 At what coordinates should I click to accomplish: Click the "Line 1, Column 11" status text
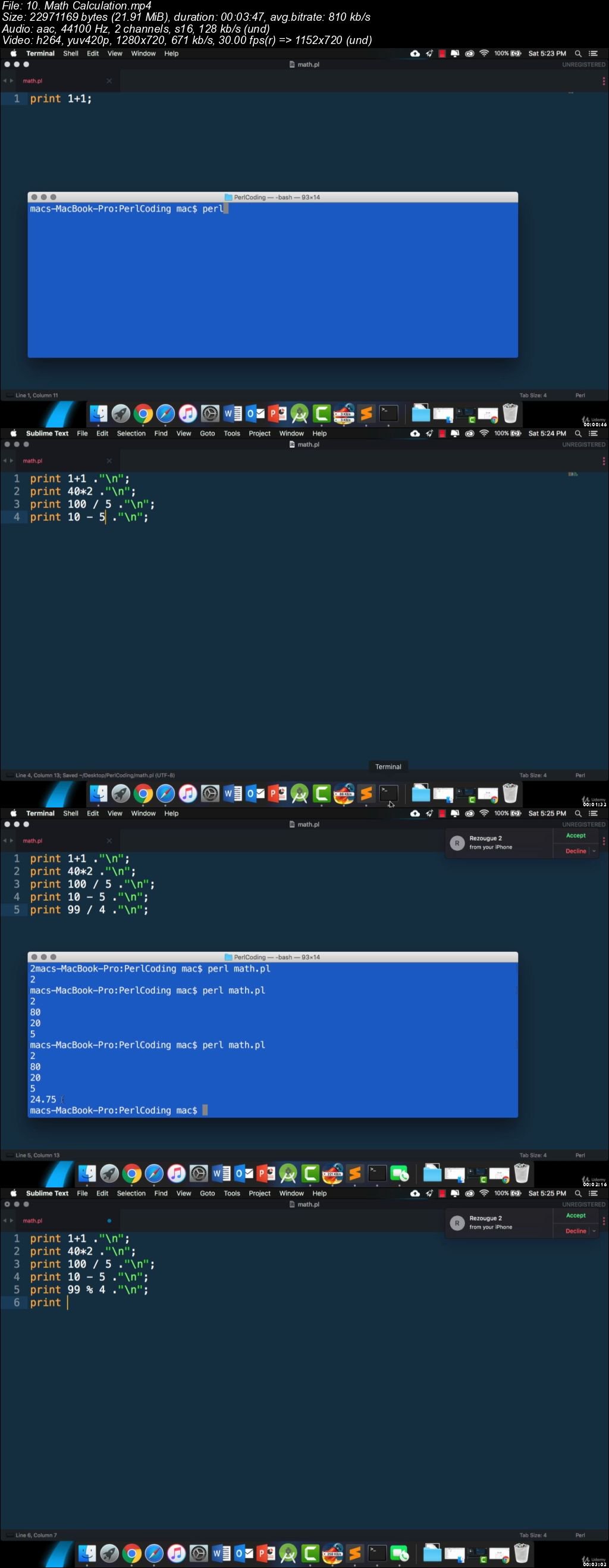[x=36, y=395]
